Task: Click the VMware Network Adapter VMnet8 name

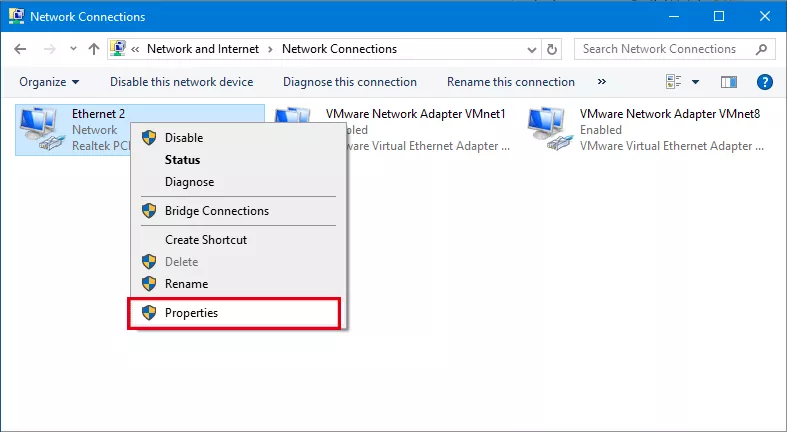Action: (670, 114)
